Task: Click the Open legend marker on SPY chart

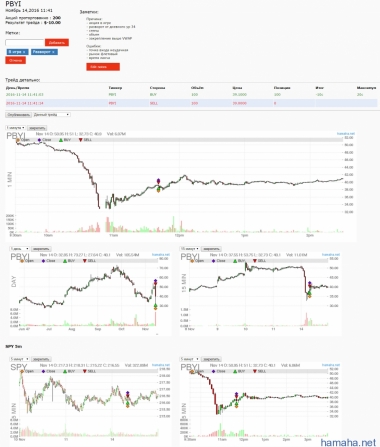Action: [22, 371]
